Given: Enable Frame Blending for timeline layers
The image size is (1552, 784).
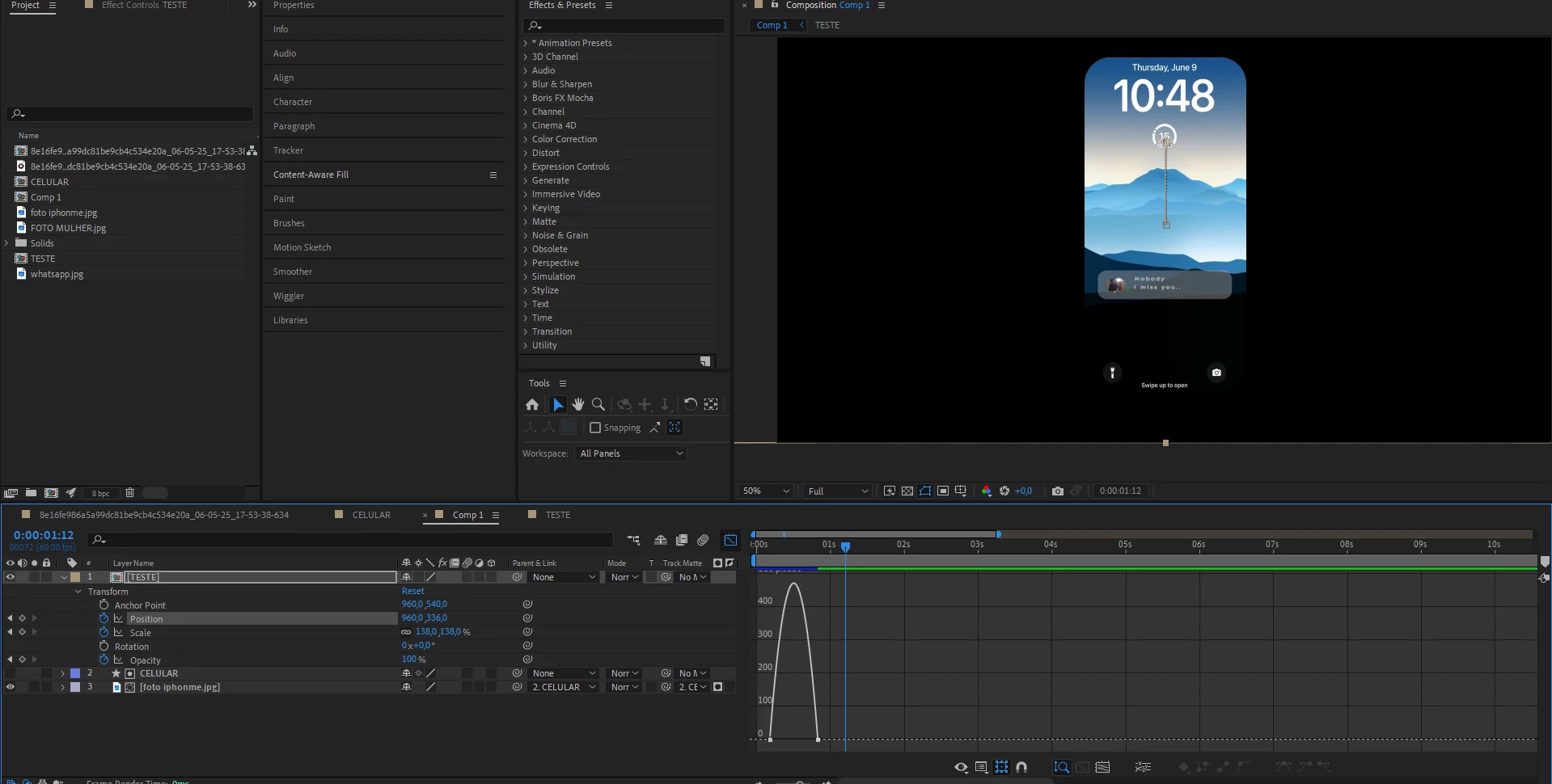Looking at the screenshot, I should [682, 540].
